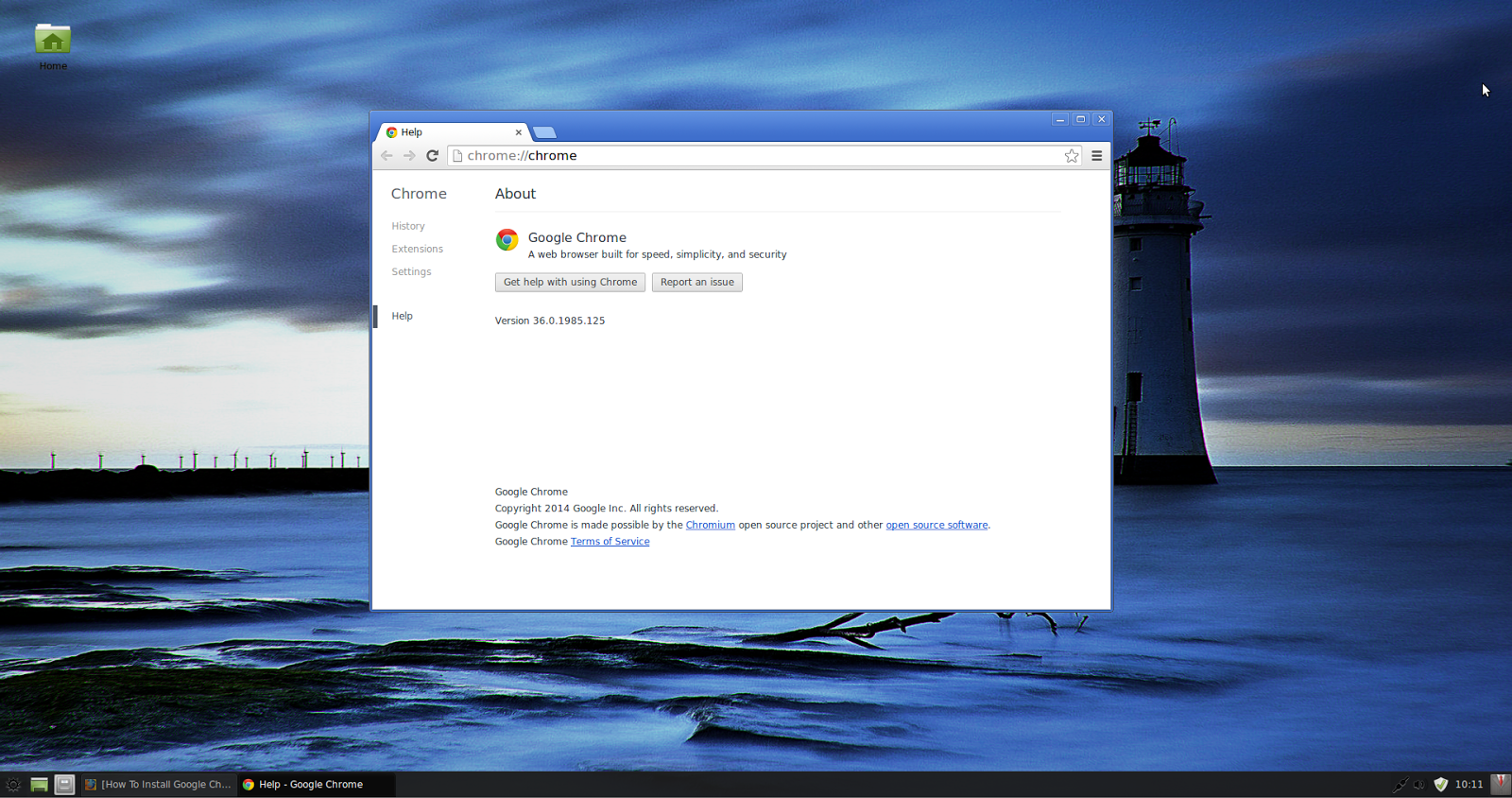1512x798 pixels.
Task: Click the page icon in the address bar
Action: coord(457,156)
